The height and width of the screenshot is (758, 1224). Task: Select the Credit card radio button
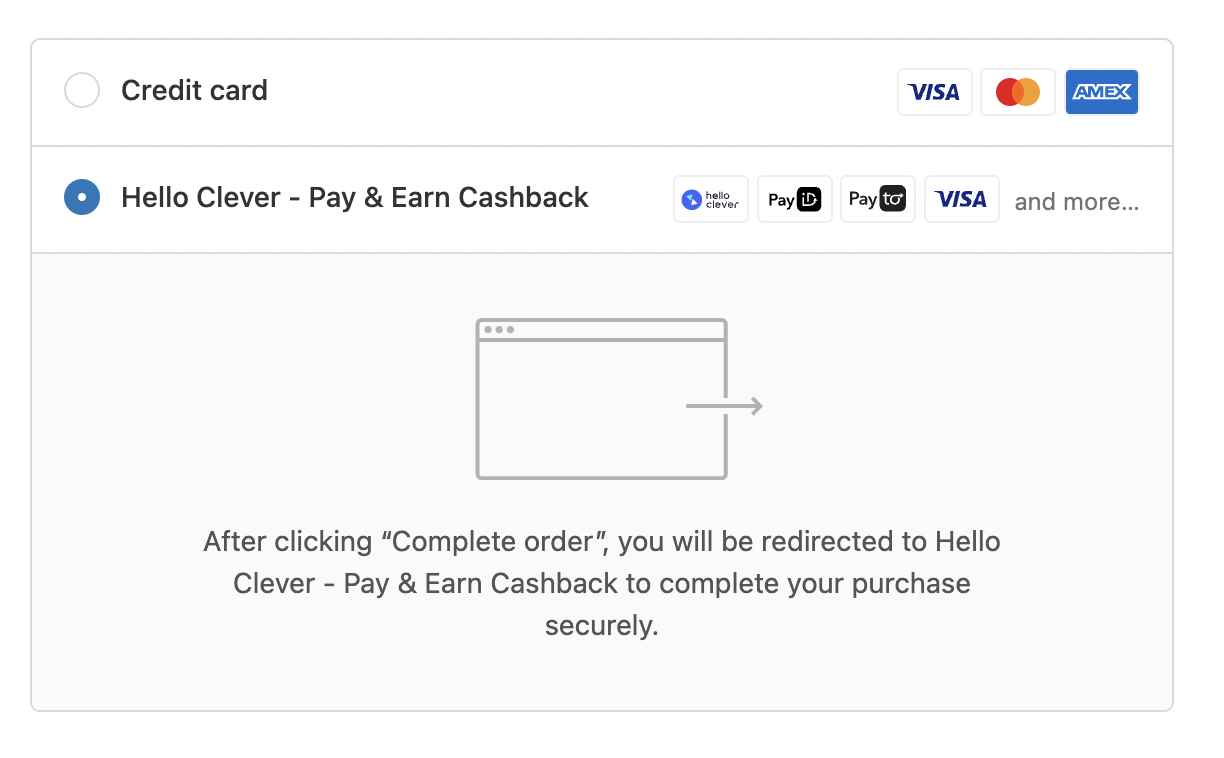point(82,91)
